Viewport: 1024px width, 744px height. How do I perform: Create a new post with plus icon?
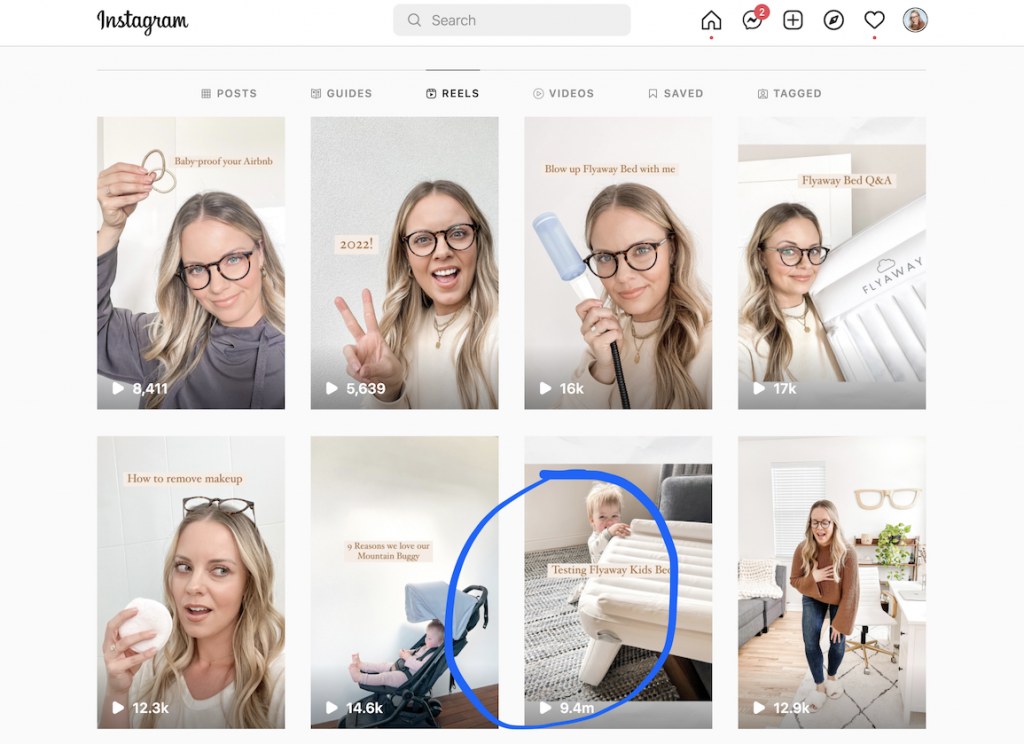click(x=793, y=21)
